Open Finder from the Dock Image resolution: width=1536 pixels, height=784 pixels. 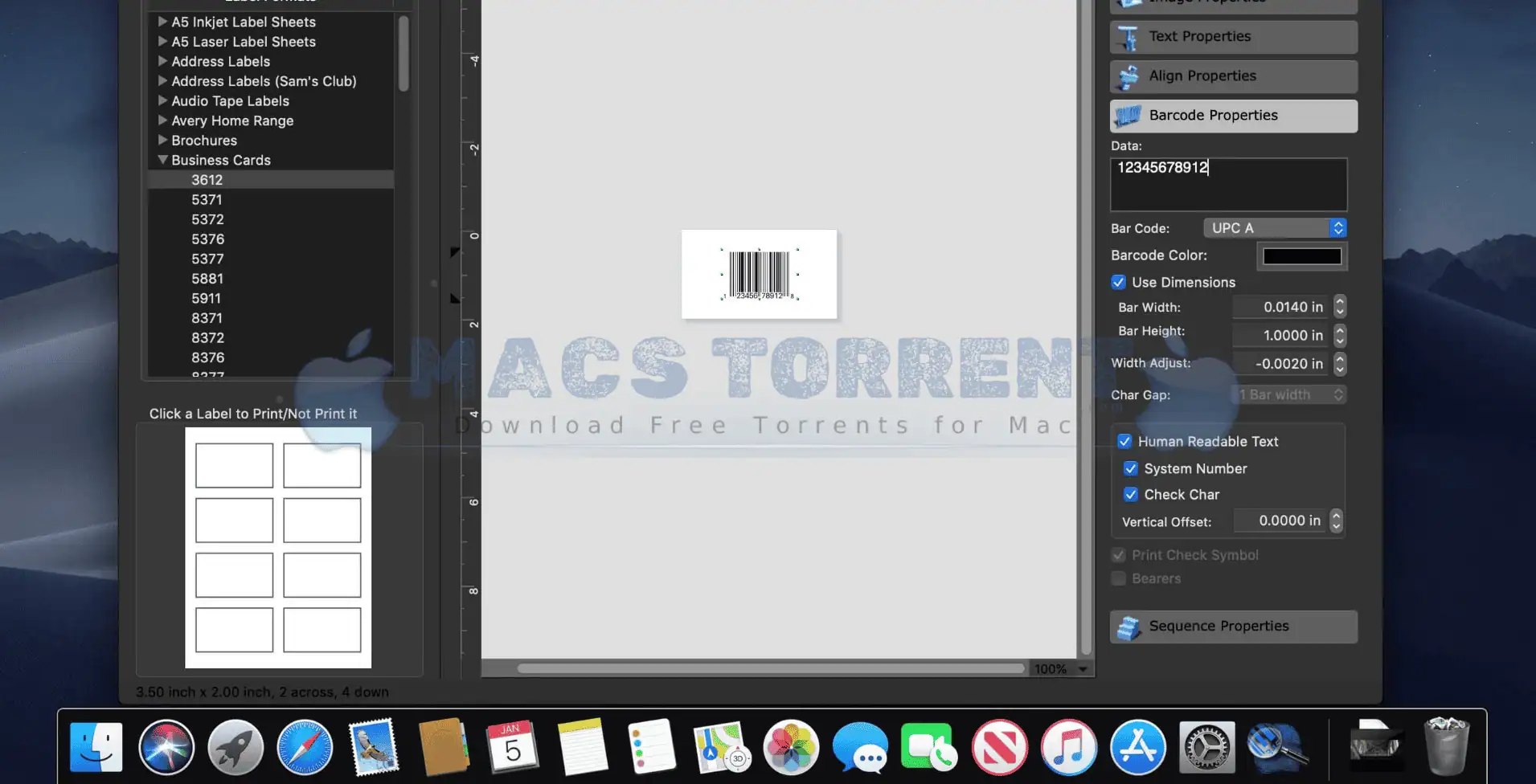pos(96,747)
